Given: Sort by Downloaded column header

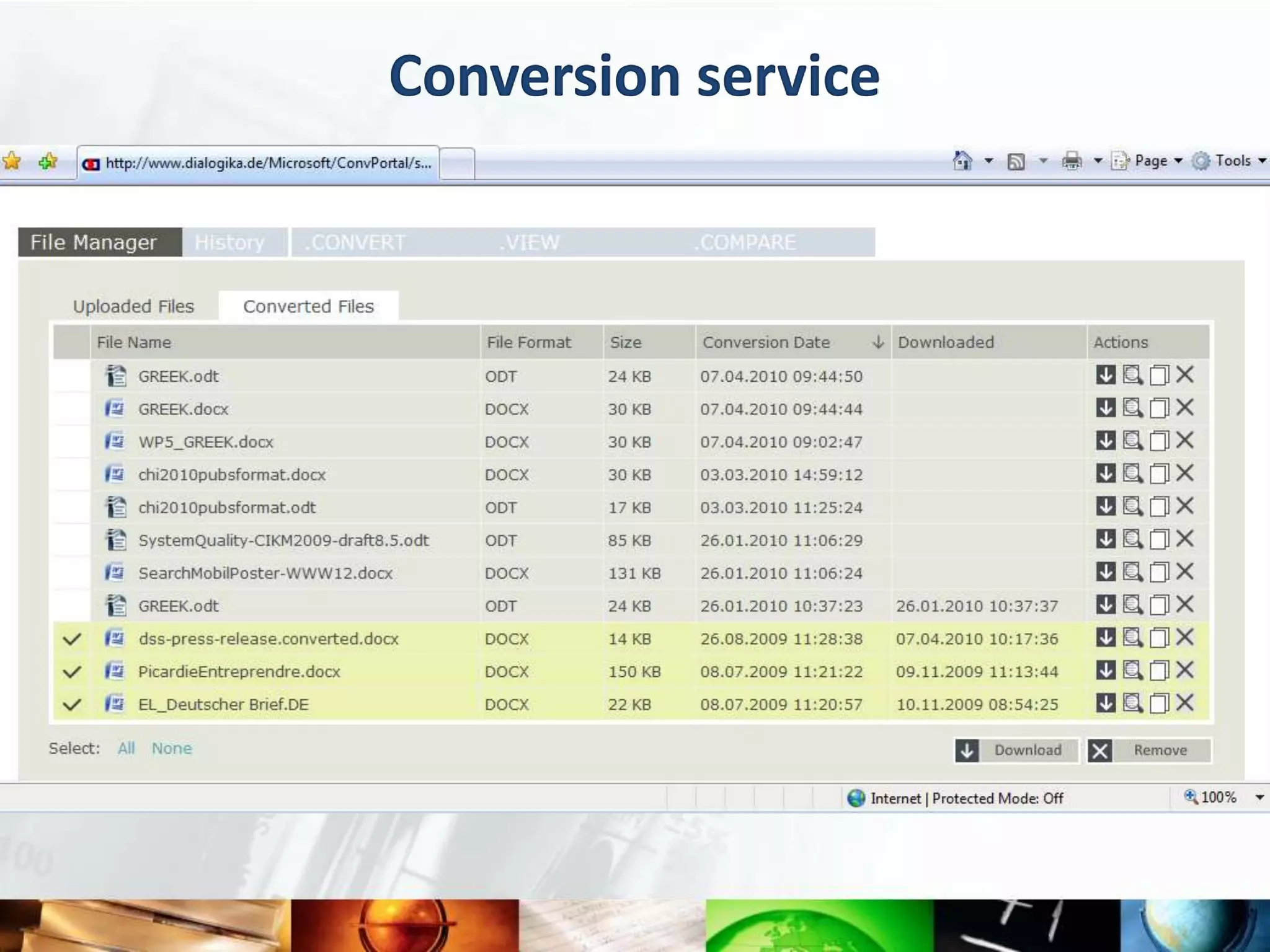Looking at the screenshot, I should tap(988, 342).
